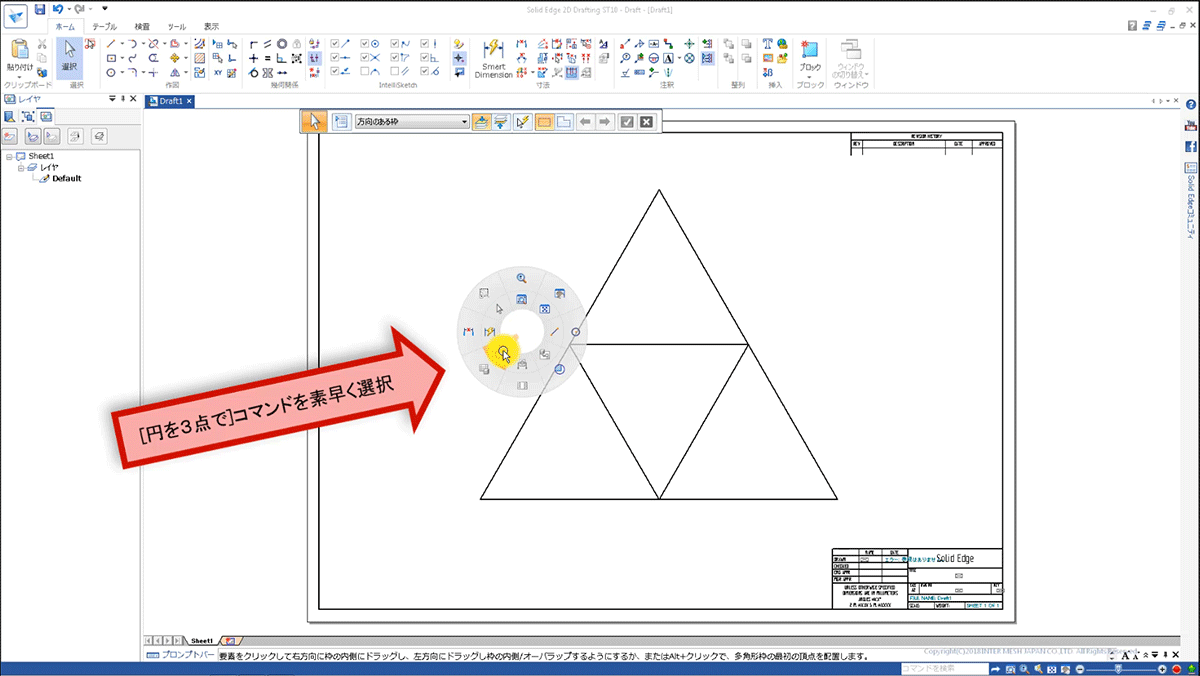The image size is (1200, 676).
Task: Toggle last IntelliSketch checkbox in top row
Action: 426,44
